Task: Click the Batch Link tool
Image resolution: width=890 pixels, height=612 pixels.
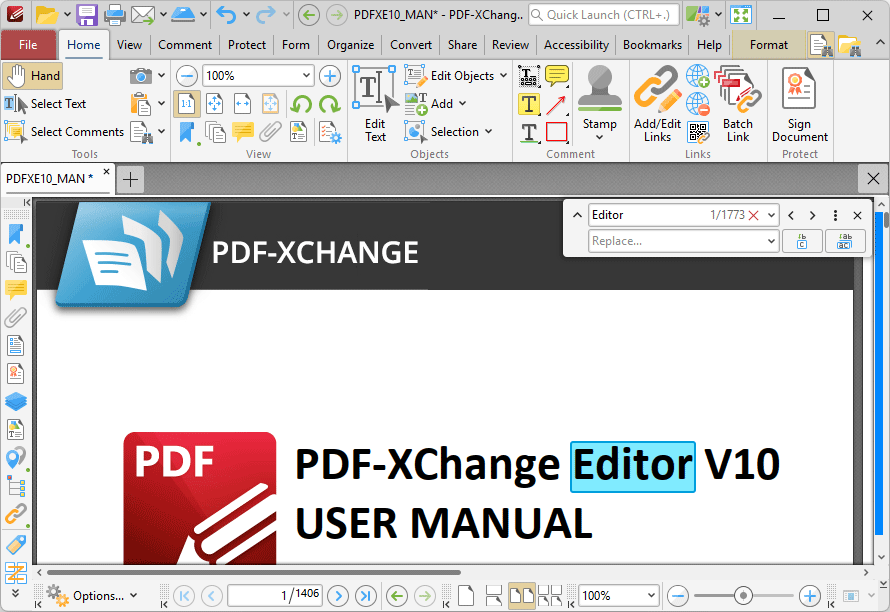Action: click(737, 104)
